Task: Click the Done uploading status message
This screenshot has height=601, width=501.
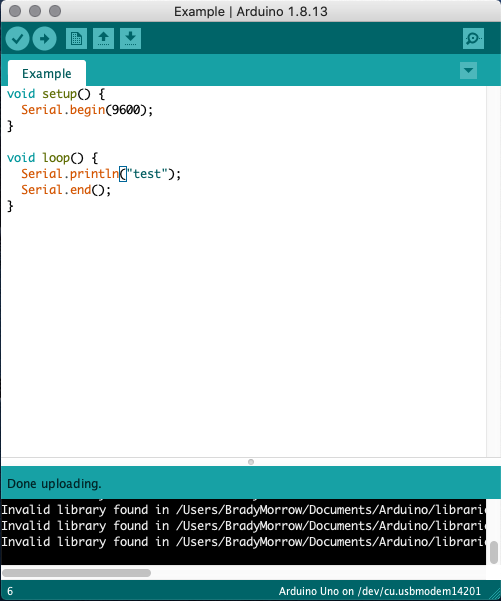Action: (x=54, y=484)
